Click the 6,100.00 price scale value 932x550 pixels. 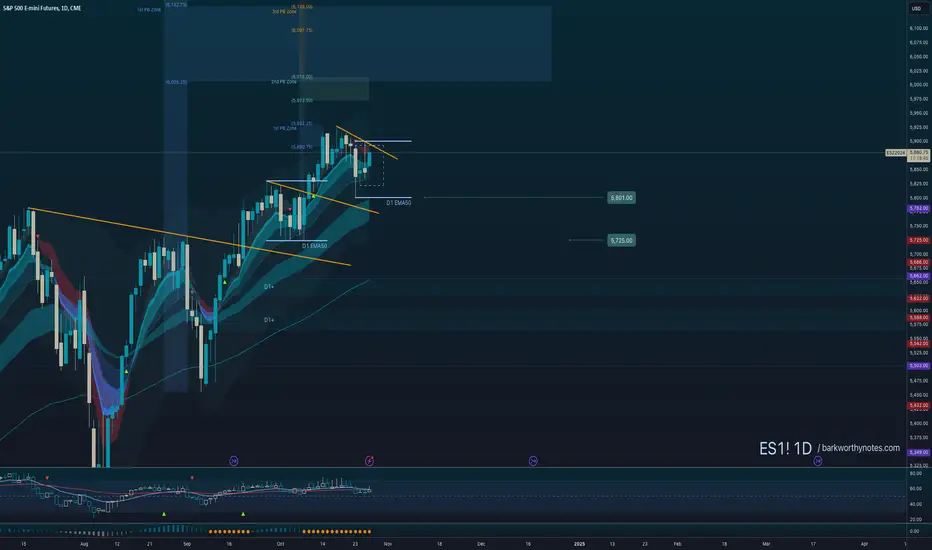(919, 28)
